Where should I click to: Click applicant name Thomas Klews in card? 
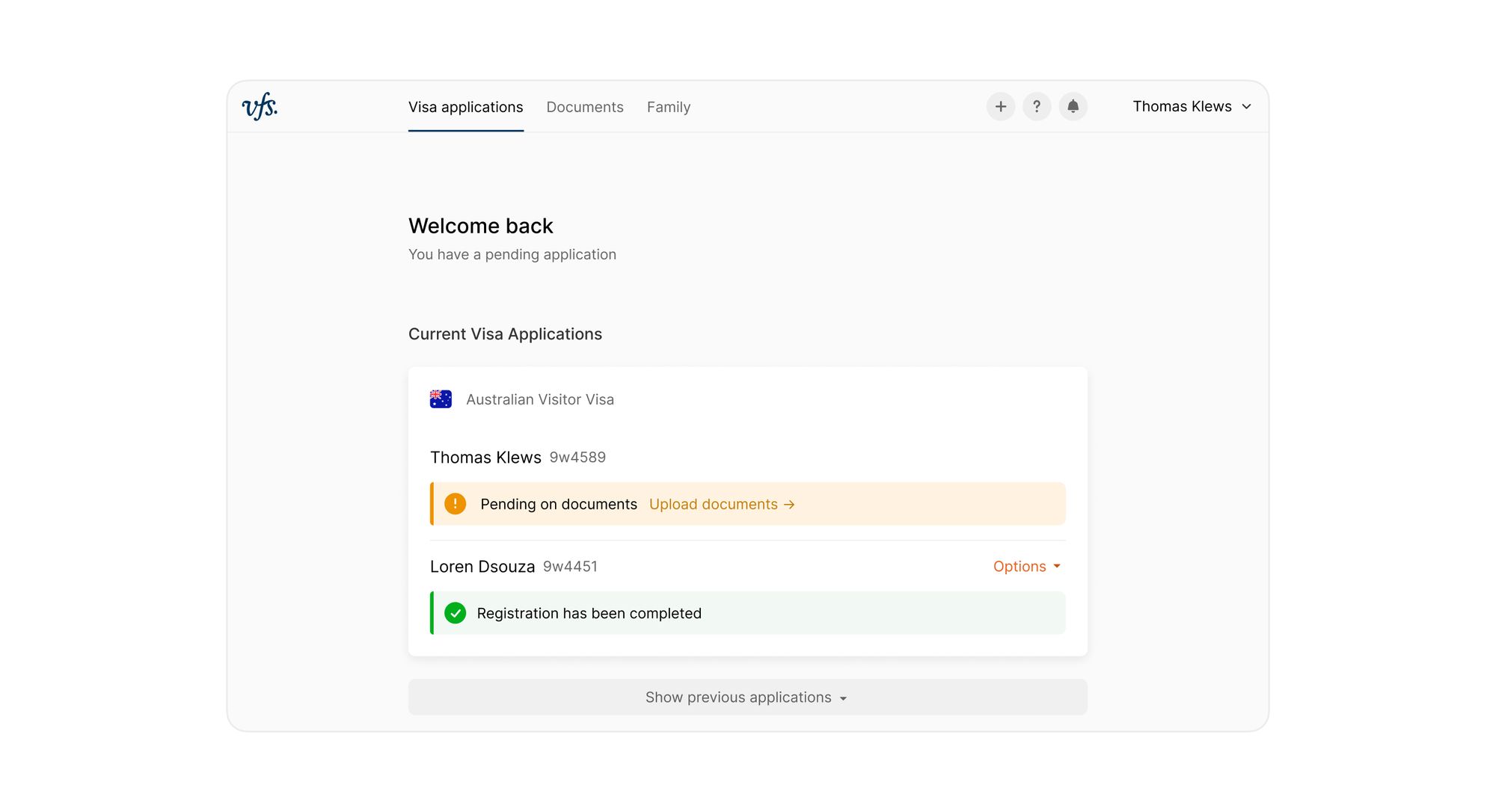[485, 458]
